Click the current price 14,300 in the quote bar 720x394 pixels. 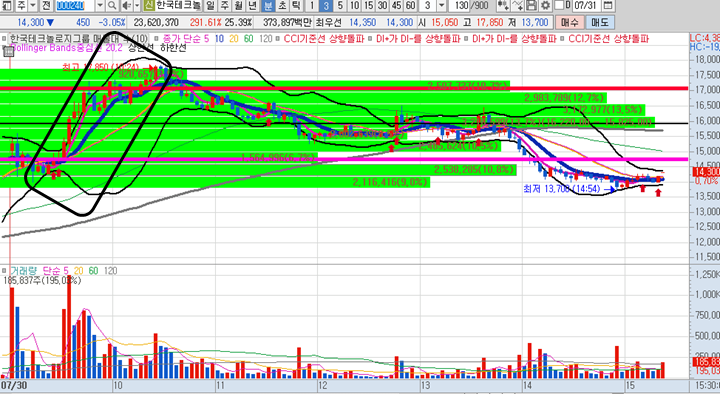[31, 22]
